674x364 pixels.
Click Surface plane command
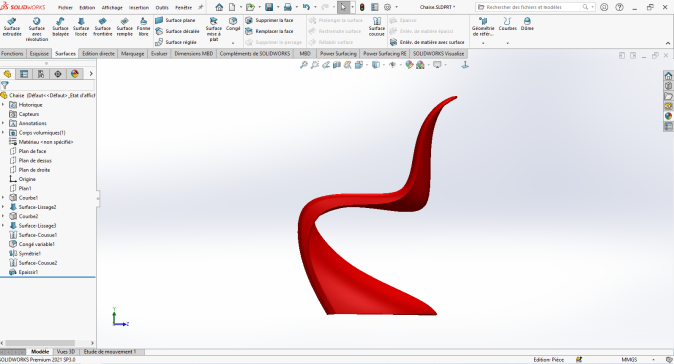175,20
